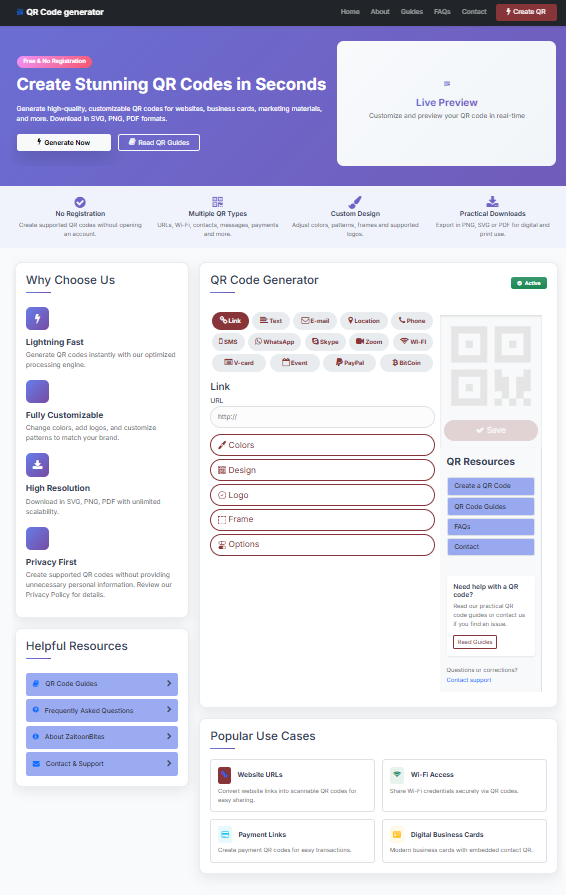Choose the Zoom QR type
Image resolution: width=566 pixels, height=895 pixels.
click(369, 341)
